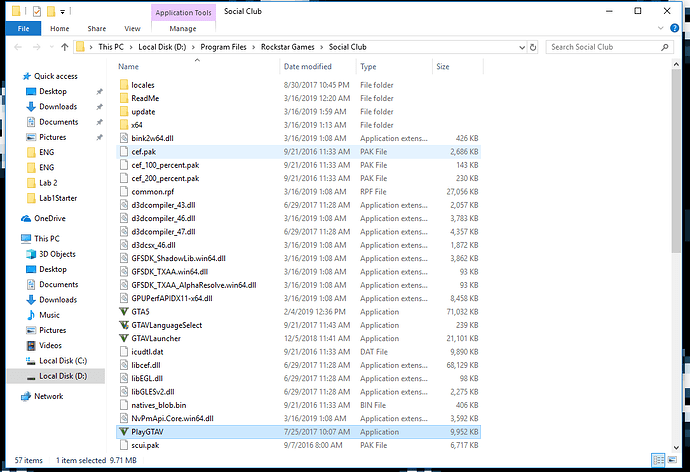The width and height of the screenshot is (690, 472).
Task: Click the Properties quick access toolbar icon
Action: click(x=37, y=11)
